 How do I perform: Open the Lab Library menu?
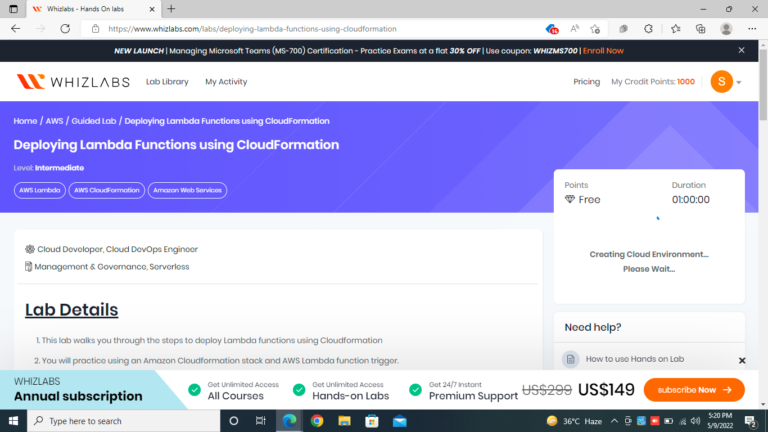167,82
